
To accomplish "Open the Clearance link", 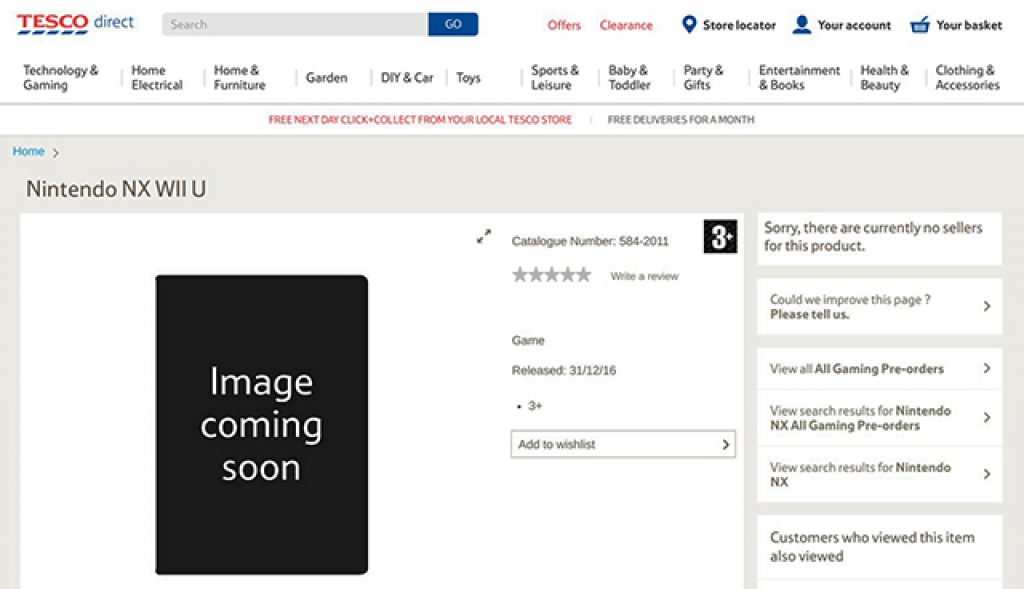I will click(626, 25).
